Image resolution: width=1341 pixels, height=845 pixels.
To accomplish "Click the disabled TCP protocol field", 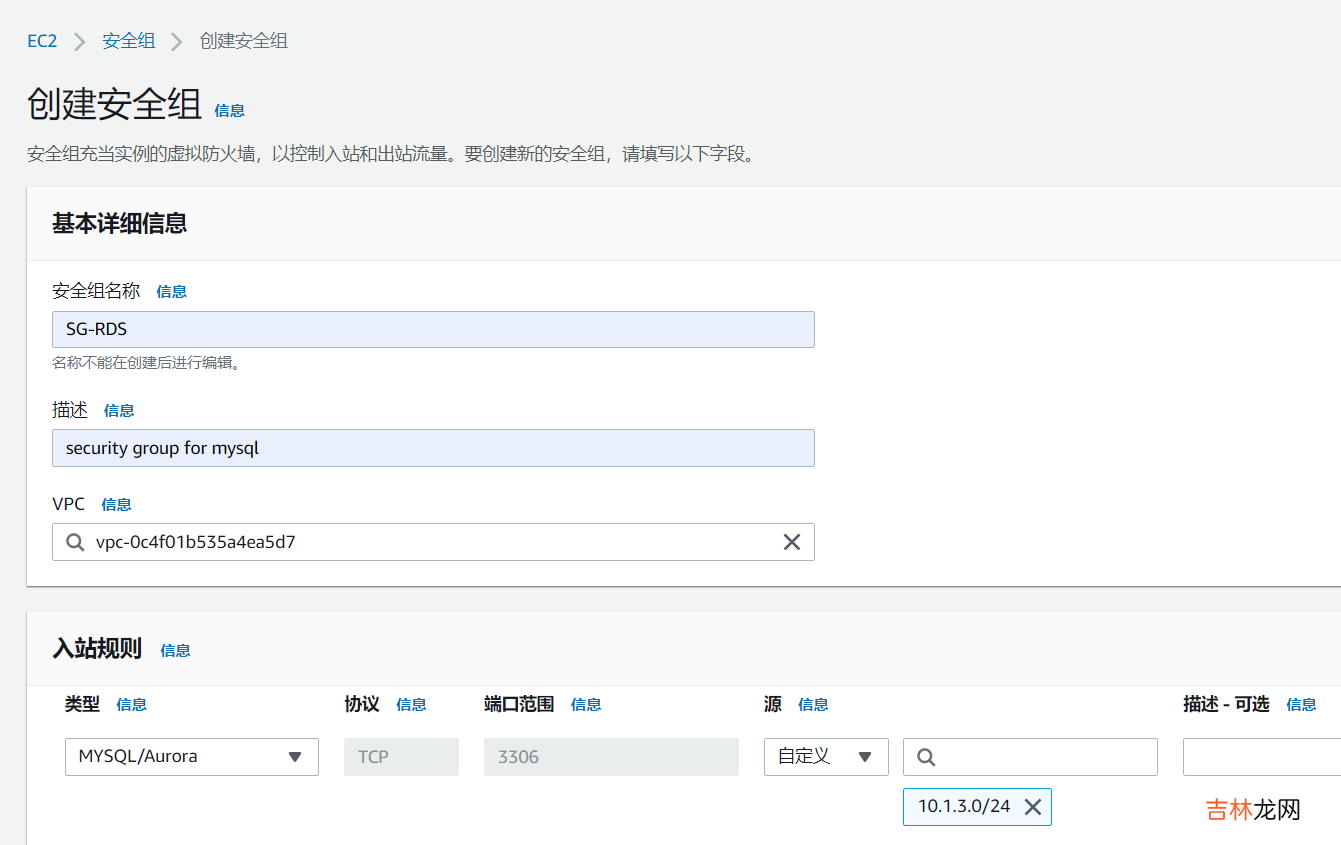I will coord(401,757).
